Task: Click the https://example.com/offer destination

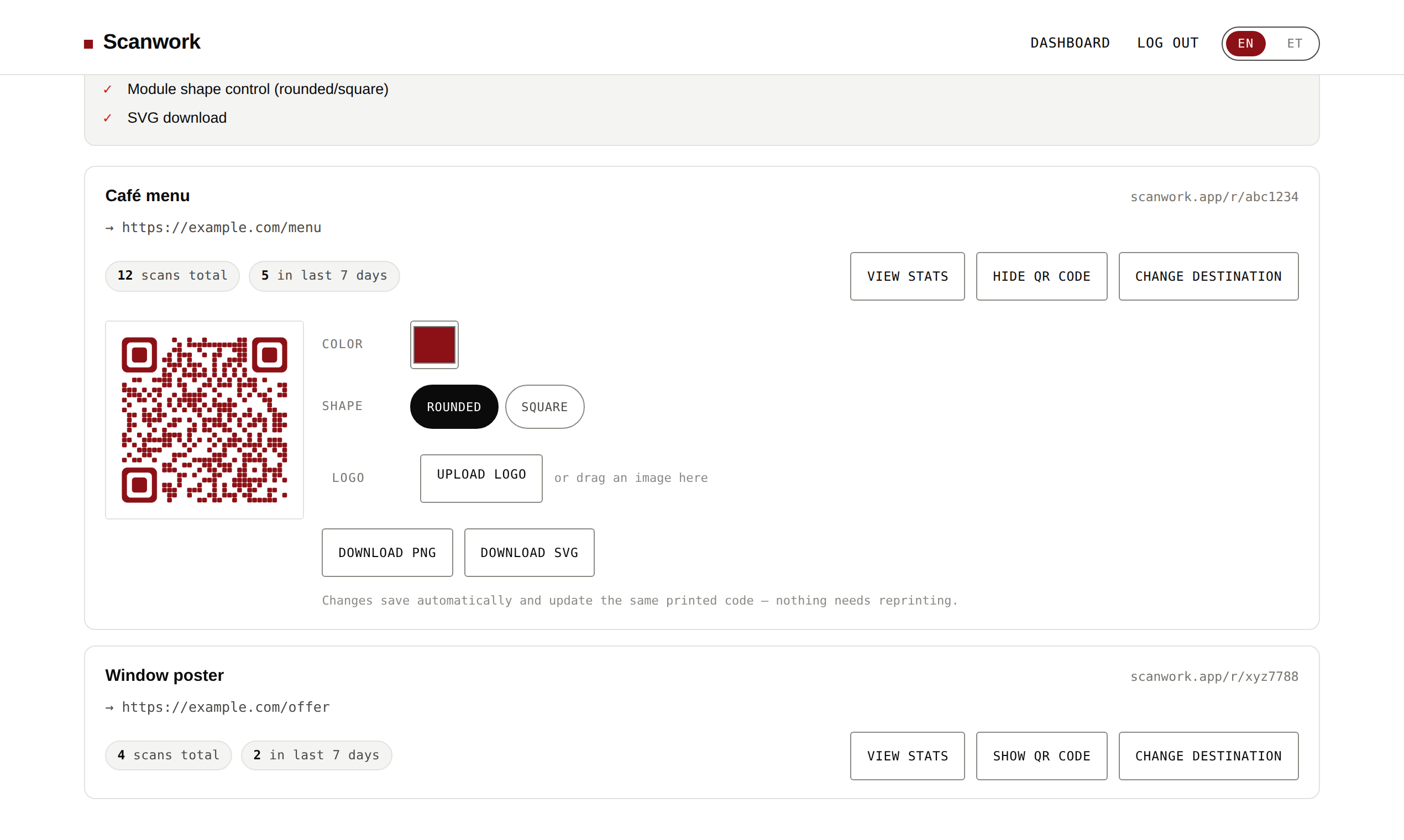Action: click(226, 707)
